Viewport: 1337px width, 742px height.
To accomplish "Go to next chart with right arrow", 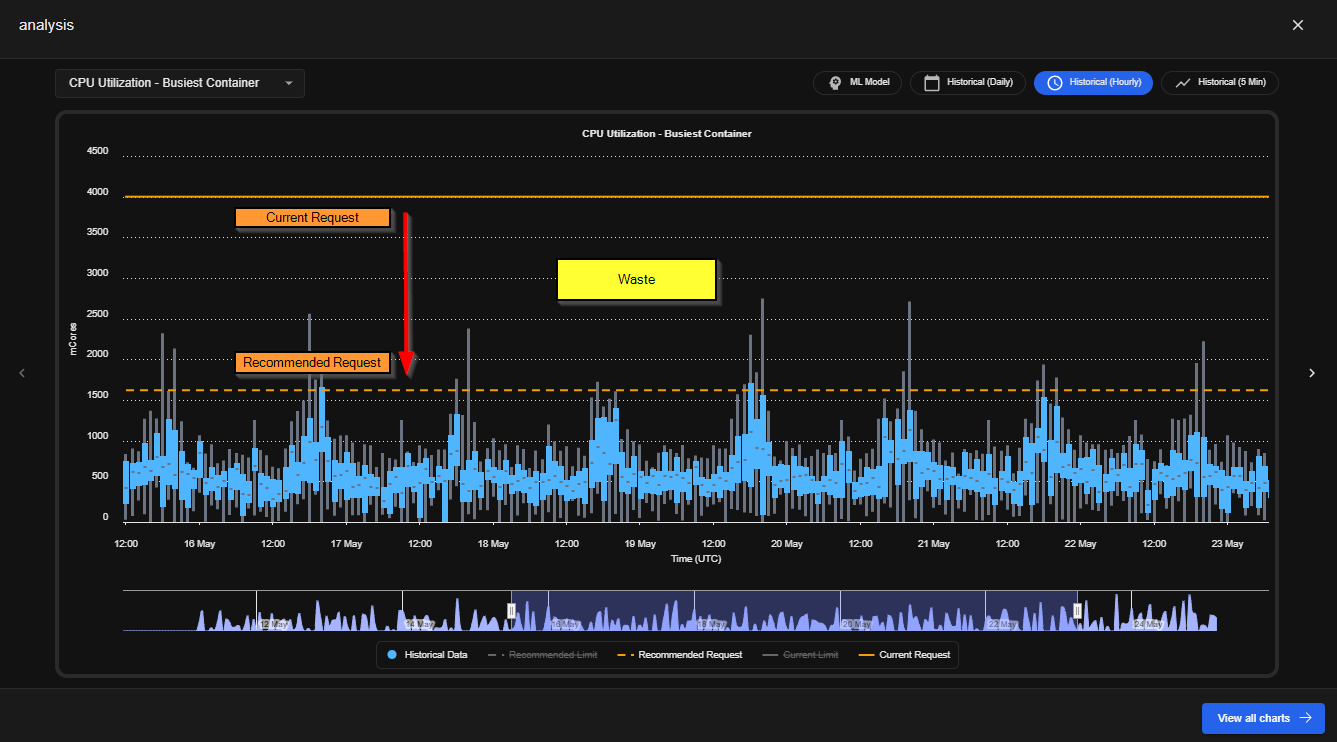I will 1312,373.
